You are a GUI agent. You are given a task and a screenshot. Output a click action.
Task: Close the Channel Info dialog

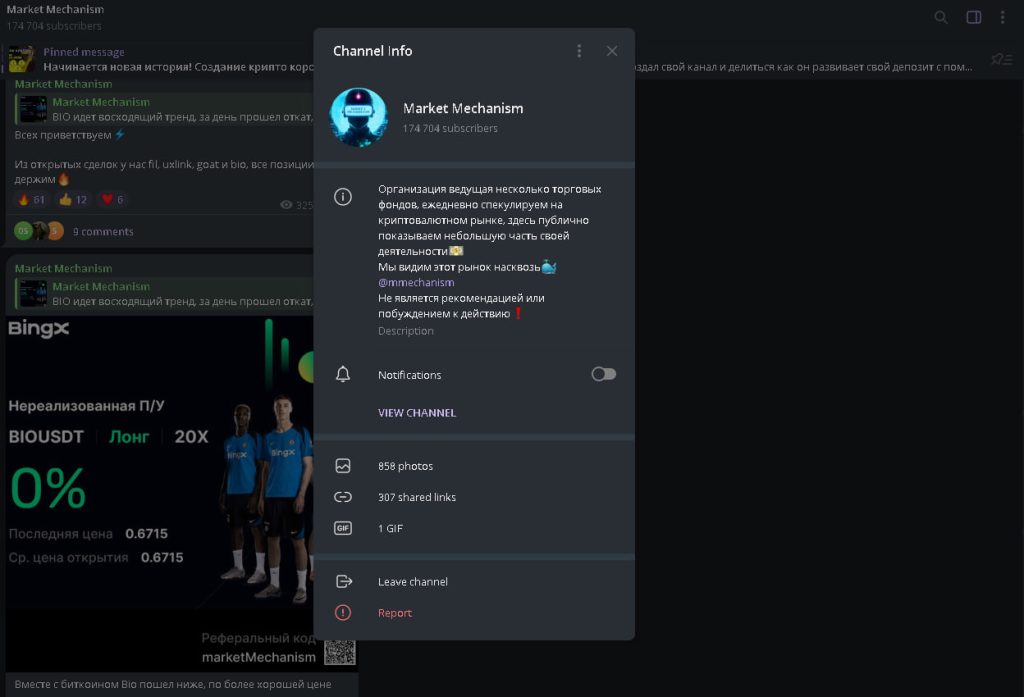(x=611, y=51)
